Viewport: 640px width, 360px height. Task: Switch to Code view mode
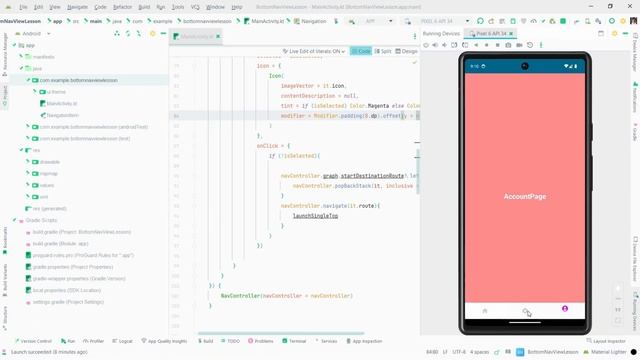[x=361, y=51]
